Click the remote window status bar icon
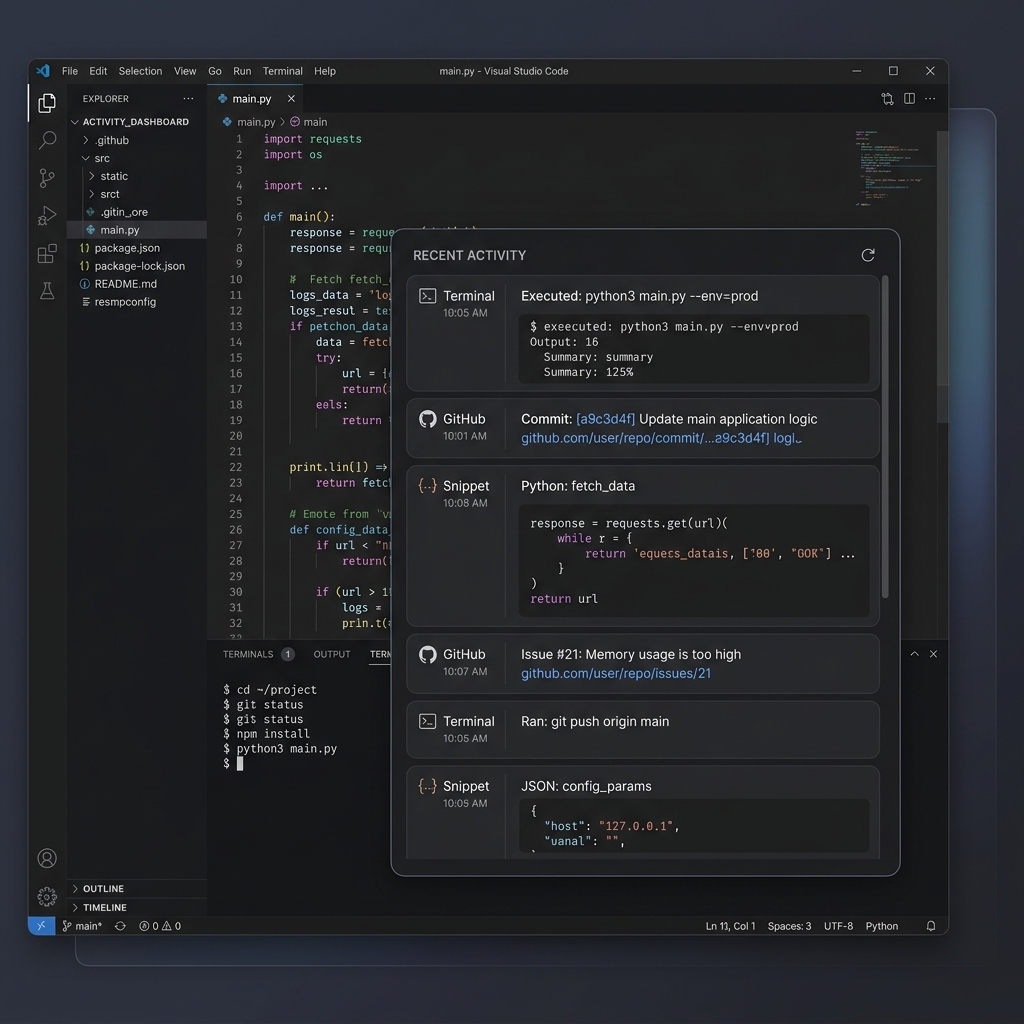This screenshot has height=1024, width=1024. pos(41,925)
